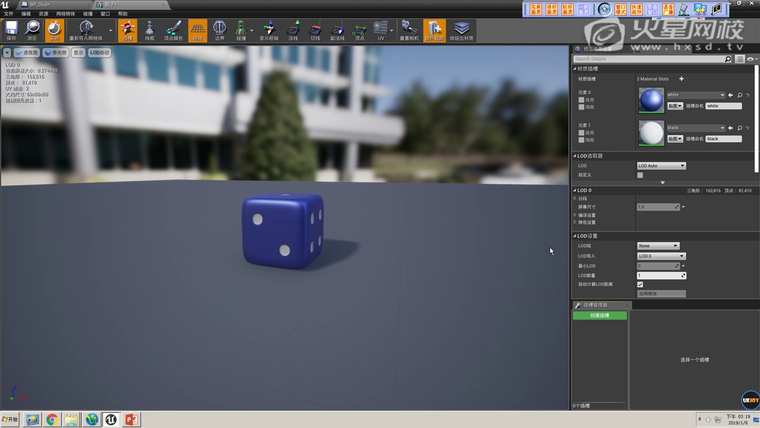Screen dimensions: 760x428
Task: Click the Save (保存) toolbar icon
Action: [x=11, y=30]
